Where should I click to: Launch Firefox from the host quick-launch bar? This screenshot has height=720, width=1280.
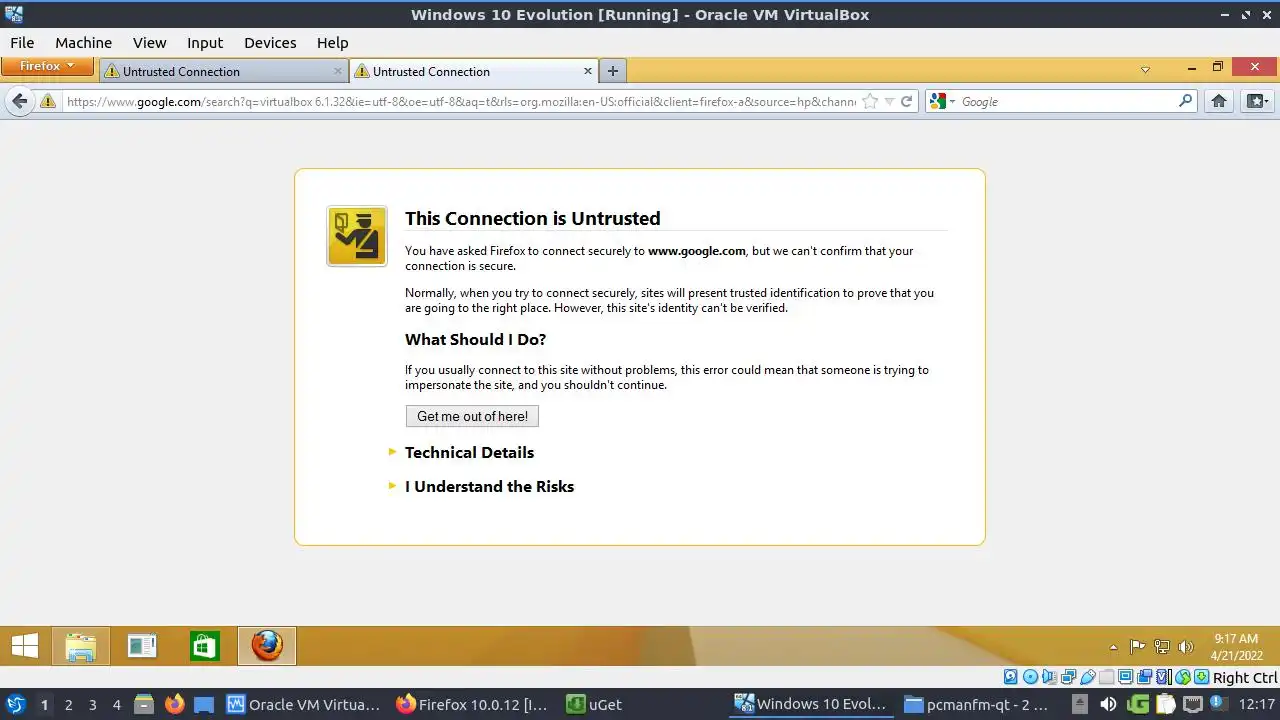click(174, 704)
